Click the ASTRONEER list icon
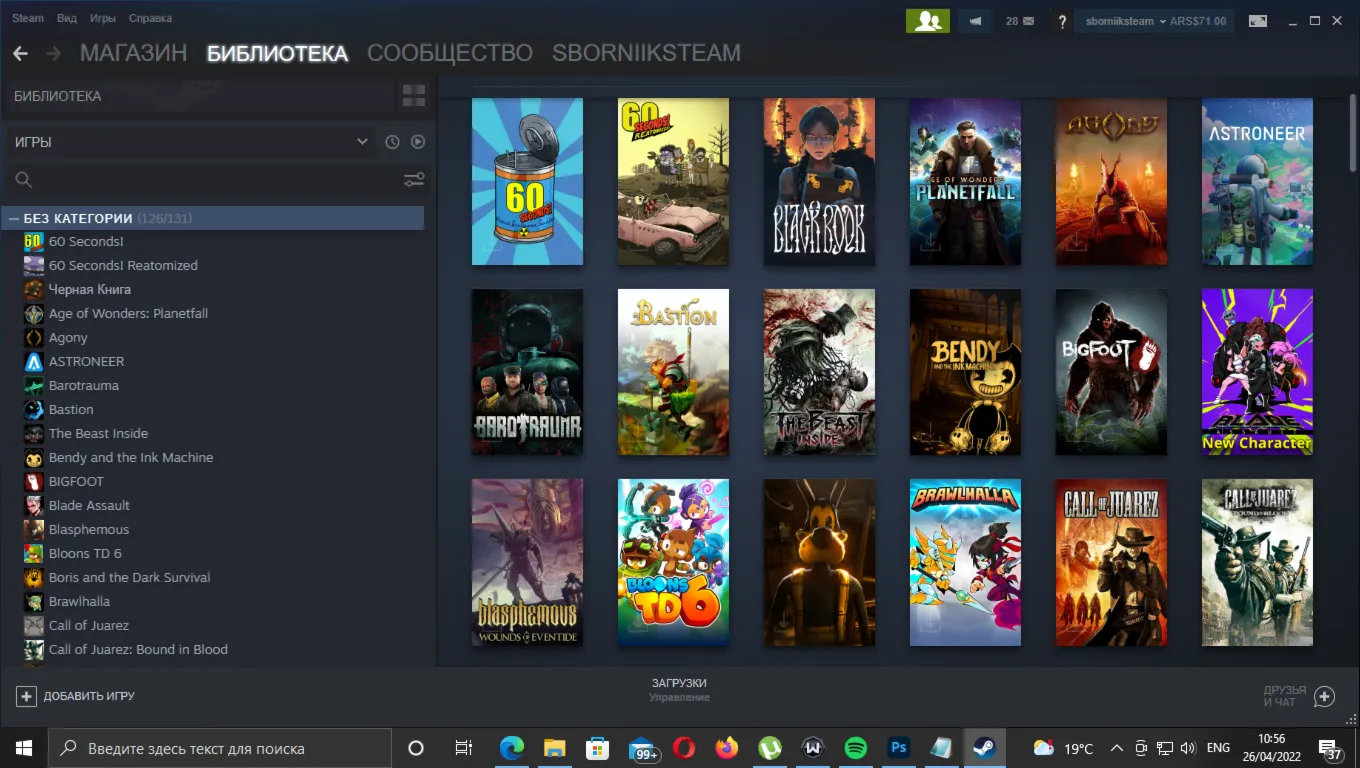This screenshot has height=768, width=1360. click(34, 361)
